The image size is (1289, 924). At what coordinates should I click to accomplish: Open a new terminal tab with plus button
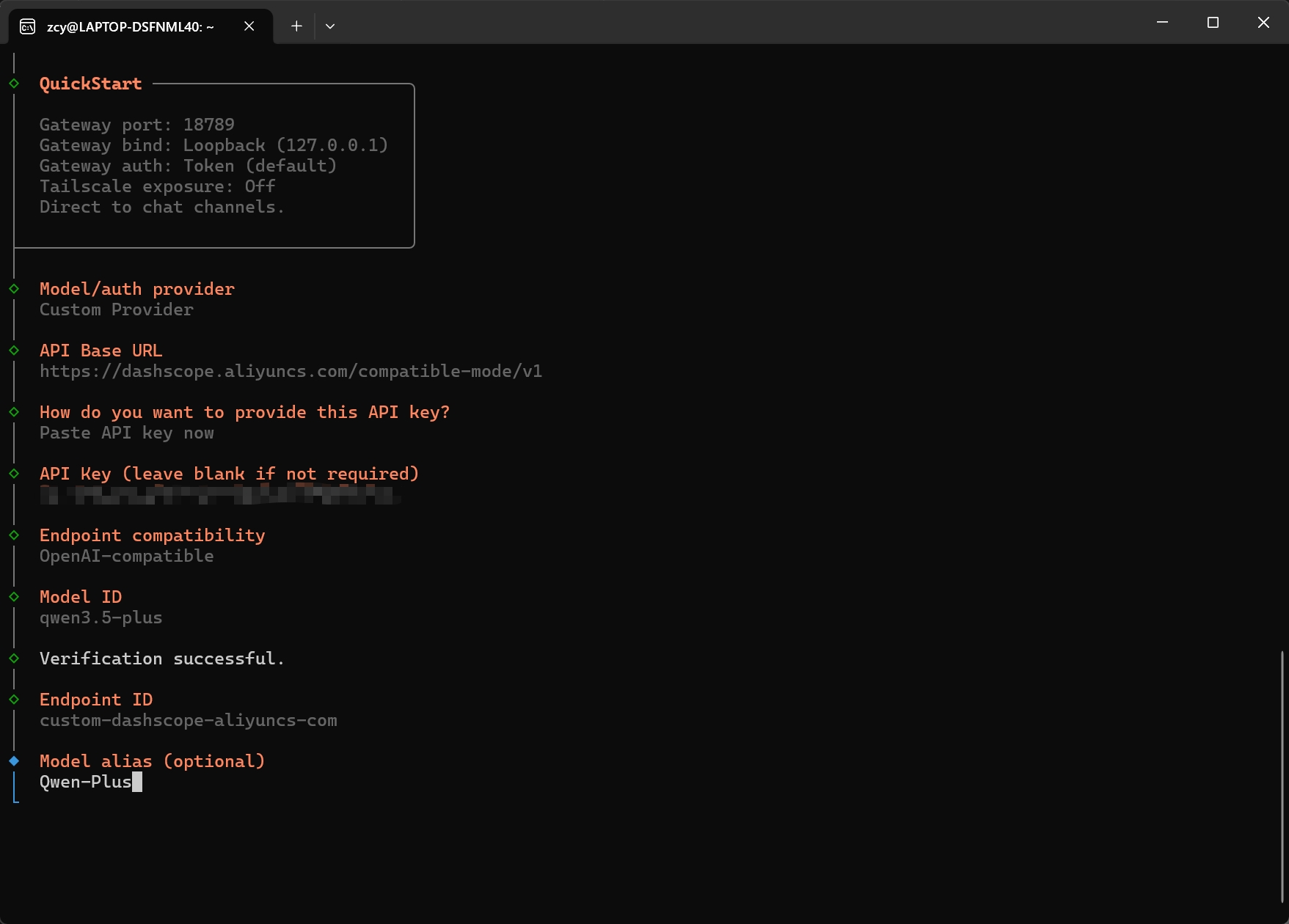pyautogui.click(x=296, y=26)
